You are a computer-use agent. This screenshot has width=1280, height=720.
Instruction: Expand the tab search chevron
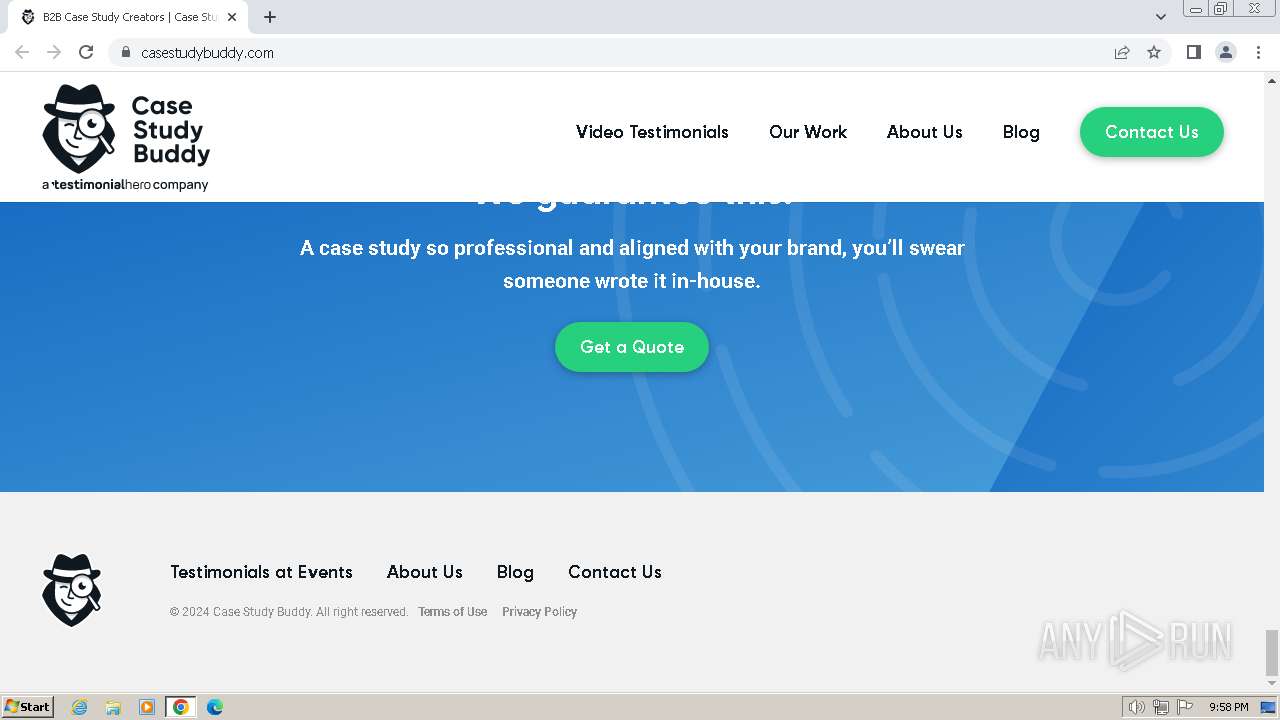click(x=1161, y=17)
